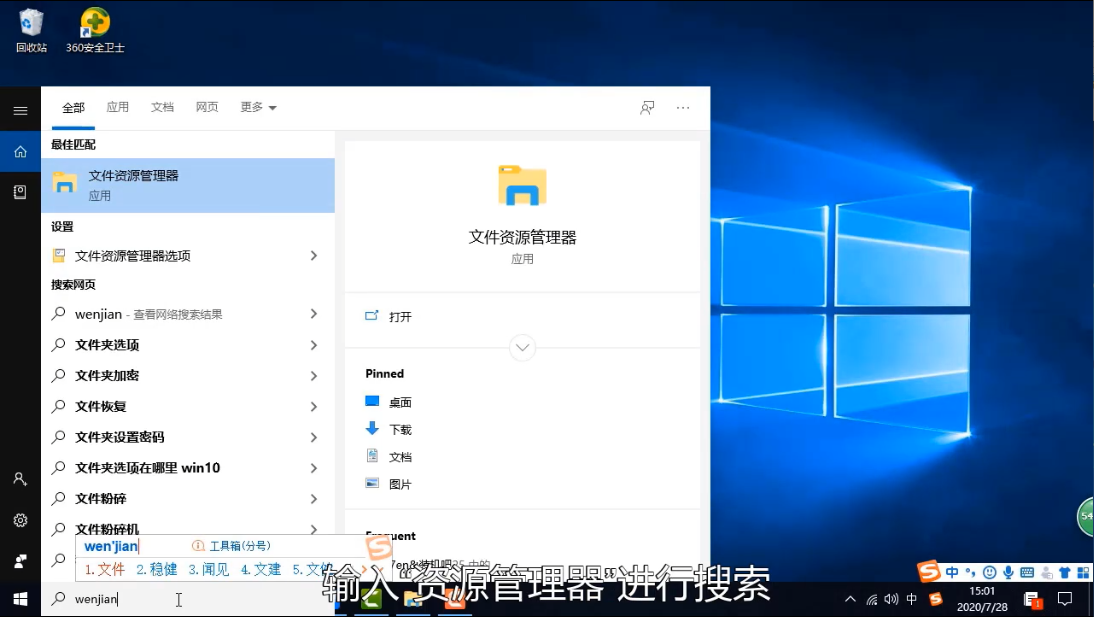
Task: Toggle Sogou punctuation mode on toolbar
Action: (x=970, y=573)
